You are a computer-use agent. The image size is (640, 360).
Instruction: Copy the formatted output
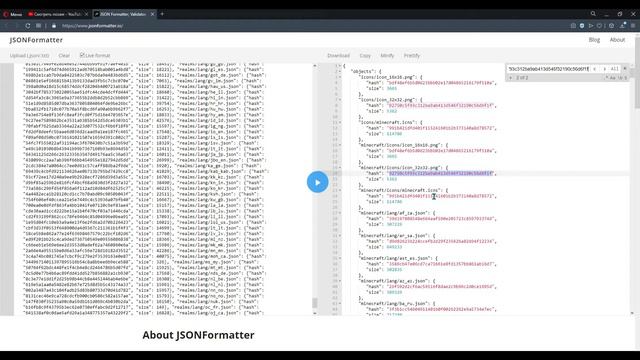pos(365,56)
